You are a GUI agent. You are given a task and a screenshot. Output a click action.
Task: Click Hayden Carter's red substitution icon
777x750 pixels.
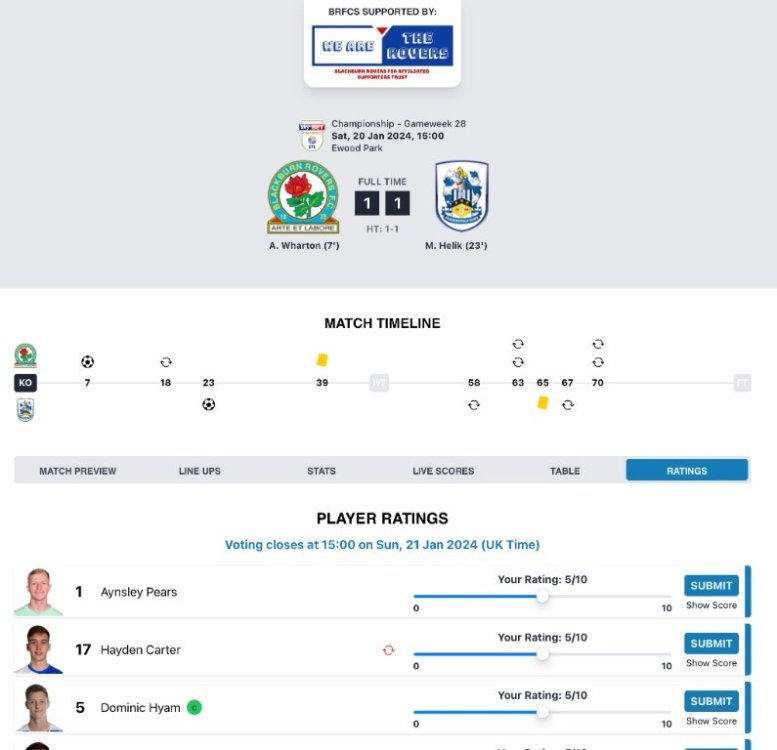point(388,650)
